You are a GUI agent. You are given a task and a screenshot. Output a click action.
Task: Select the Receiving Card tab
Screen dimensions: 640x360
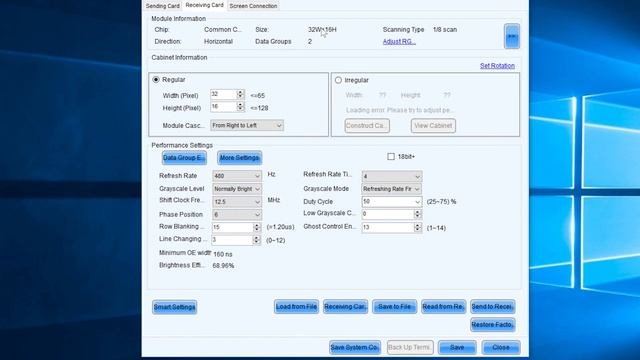point(204,5)
